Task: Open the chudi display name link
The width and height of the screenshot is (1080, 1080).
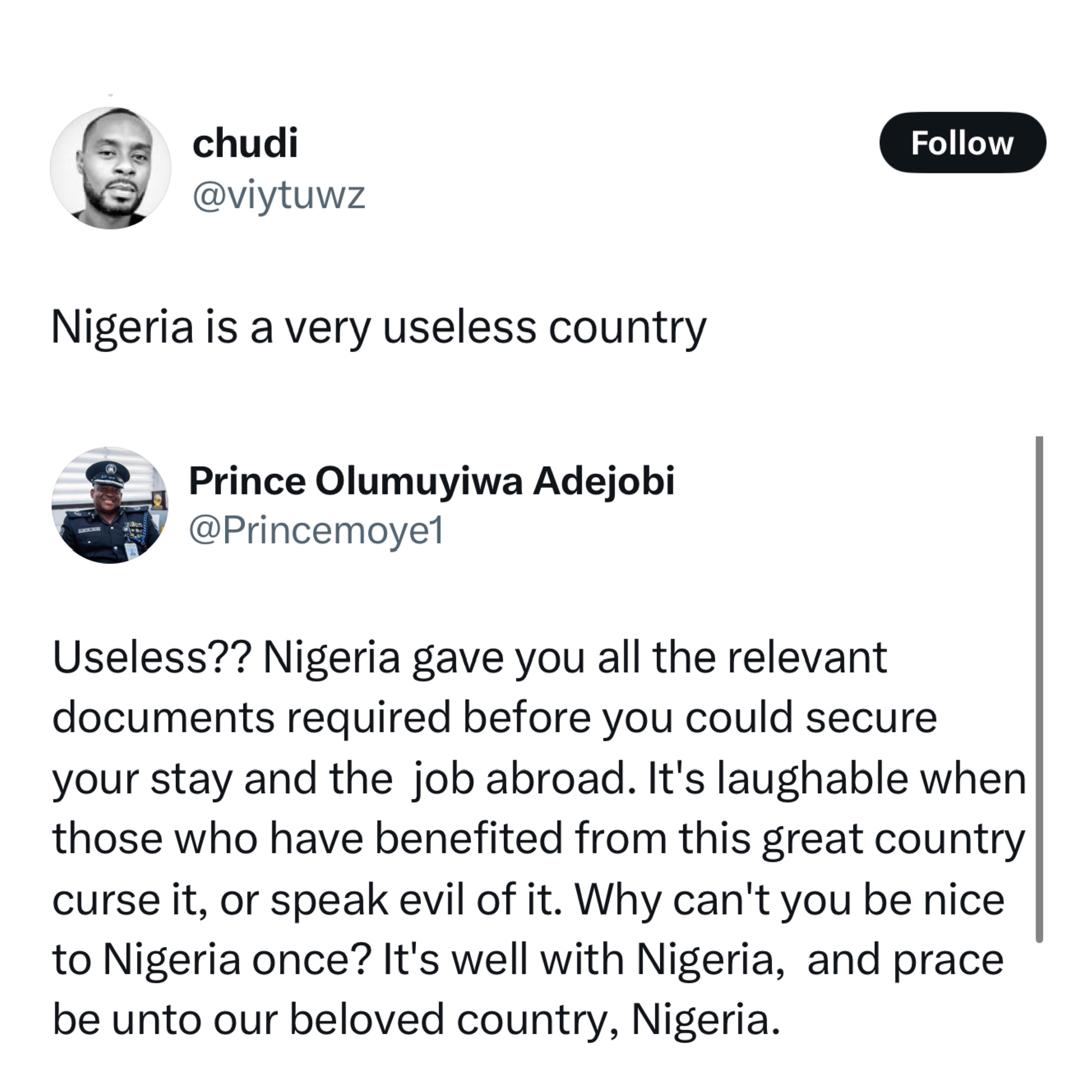Action: coord(244,143)
